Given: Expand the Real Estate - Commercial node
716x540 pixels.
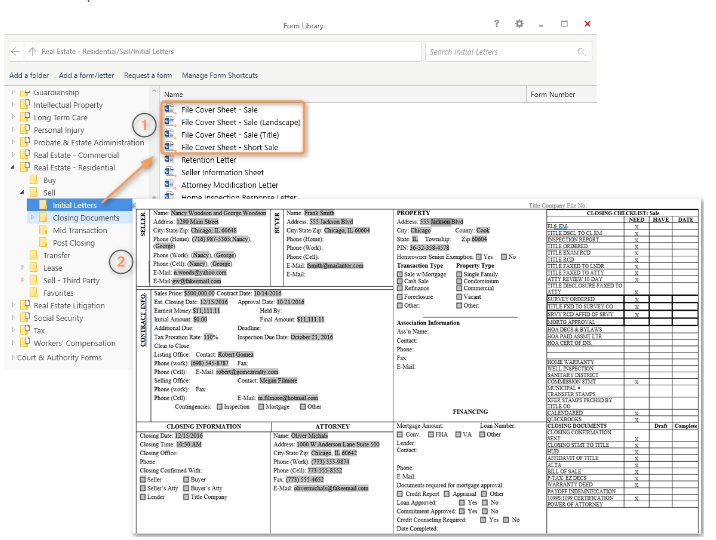Looking at the screenshot, I should pos(13,155).
